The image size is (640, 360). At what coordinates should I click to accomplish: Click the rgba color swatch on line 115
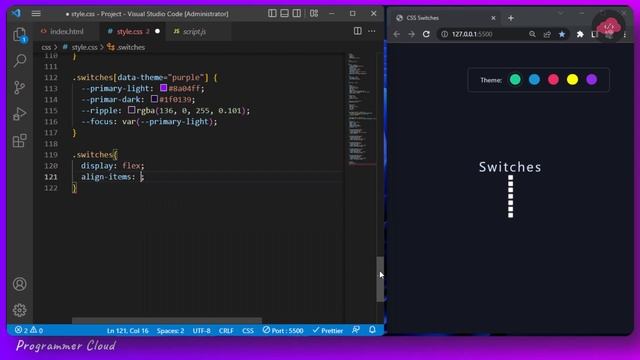coord(131,110)
